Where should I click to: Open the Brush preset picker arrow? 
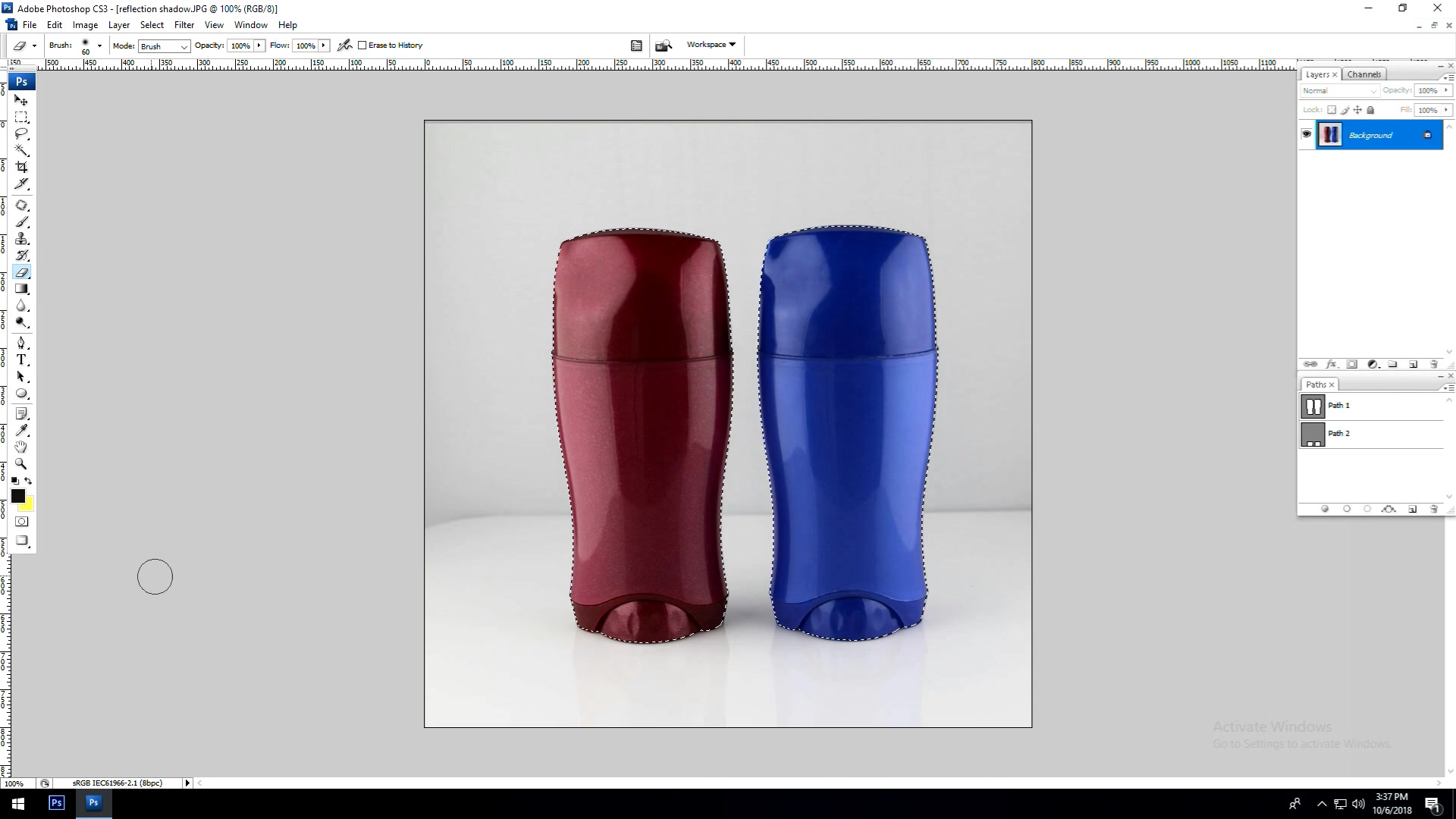click(99, 45)
